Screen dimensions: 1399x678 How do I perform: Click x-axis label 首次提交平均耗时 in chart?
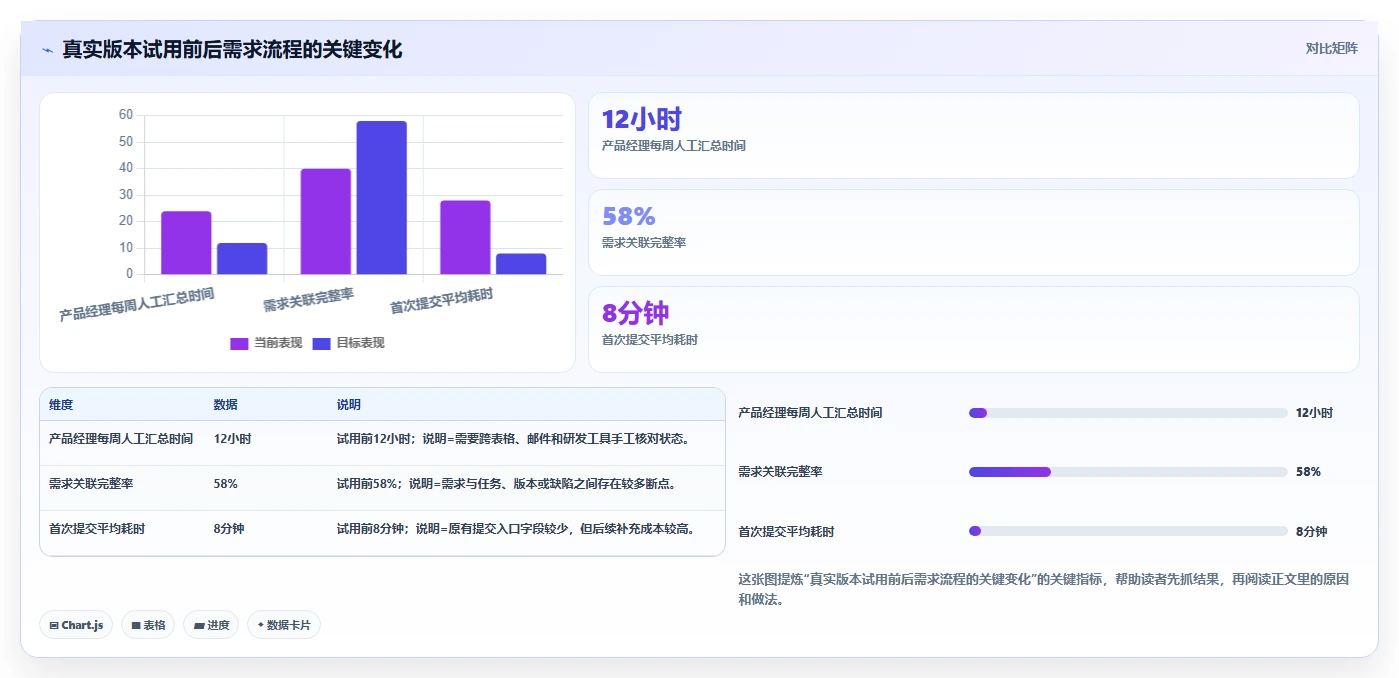(442, 300)
